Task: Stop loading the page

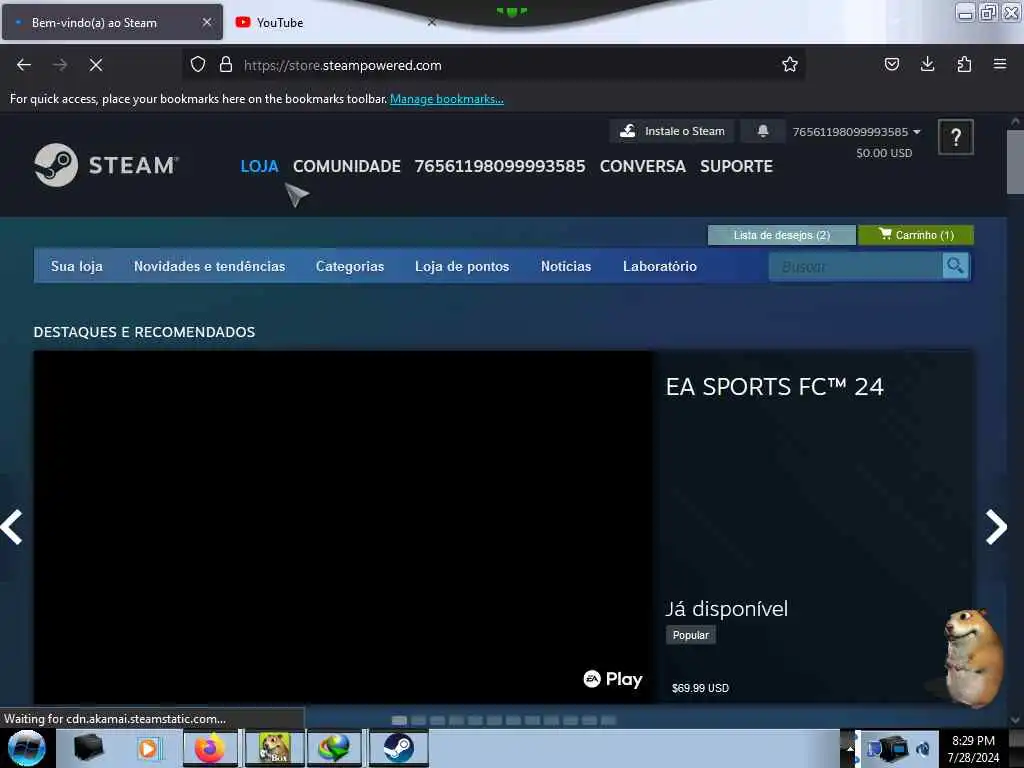Action: click(96, 65)
